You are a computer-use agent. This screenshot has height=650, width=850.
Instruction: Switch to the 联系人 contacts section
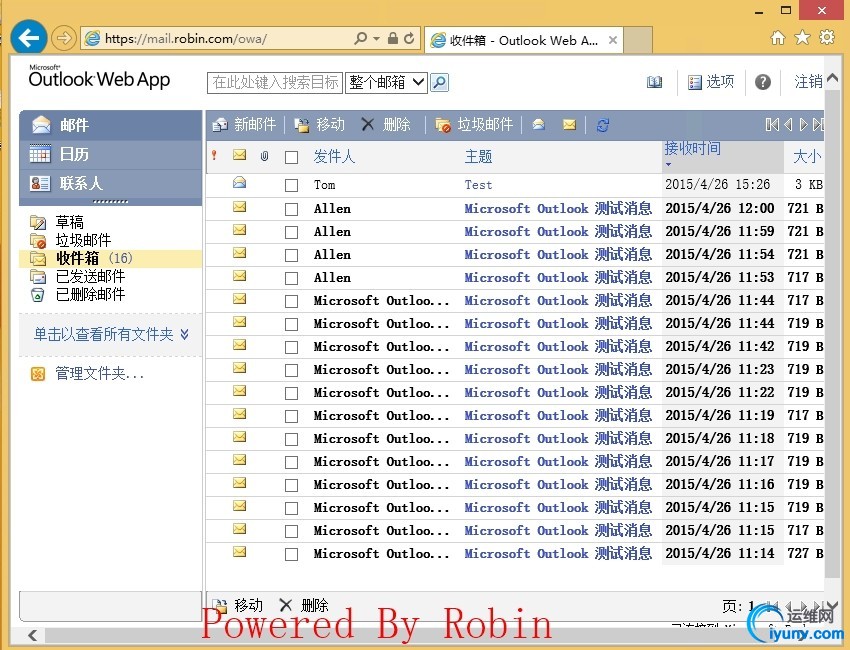coord(80,183)
